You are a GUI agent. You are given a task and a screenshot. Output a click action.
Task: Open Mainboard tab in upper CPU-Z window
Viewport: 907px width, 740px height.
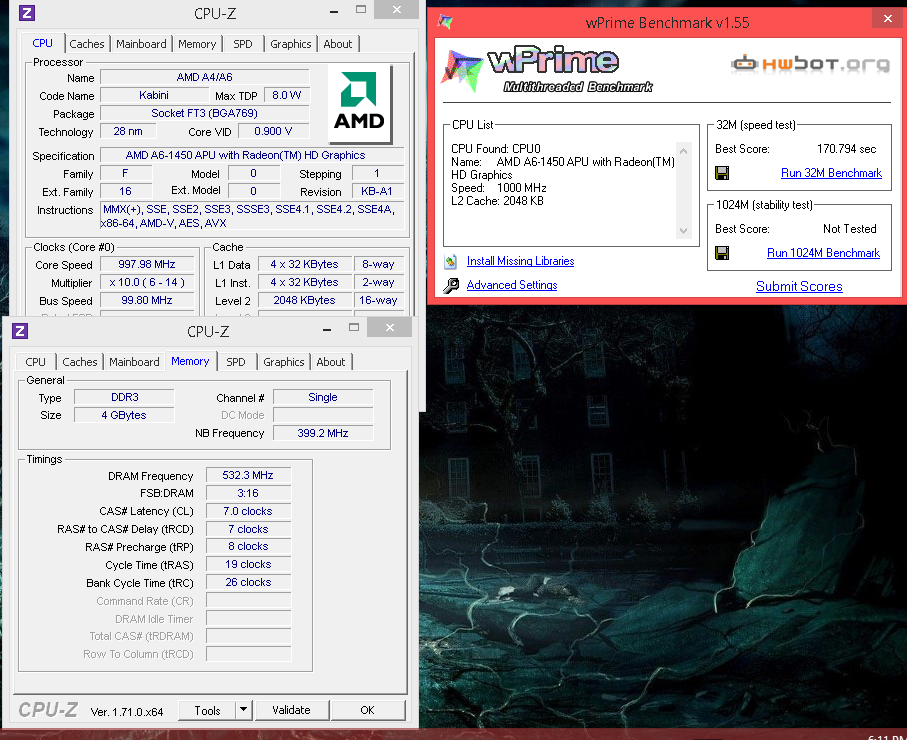coord(141,44)
